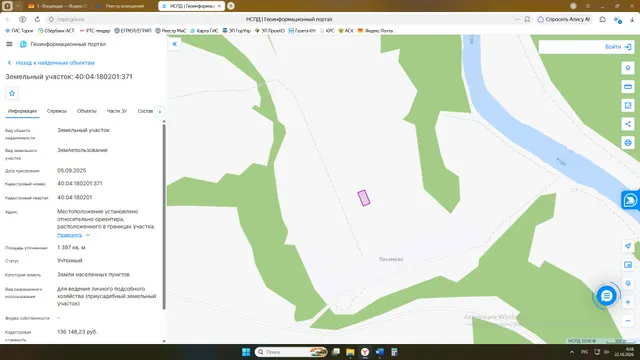Viewport: 640px width, 360px height.
Task: Click the info panel vertical scrollbar
Action: 164,216
